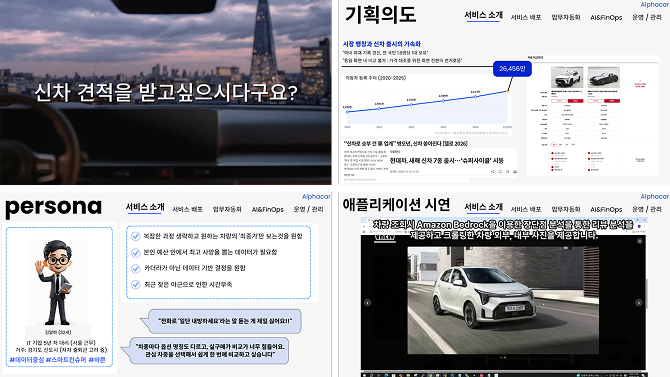The height and width of the screenshot is (377, 670).
Task: Click the print icon under 현대차 news headline
Action: pos(514,172)
